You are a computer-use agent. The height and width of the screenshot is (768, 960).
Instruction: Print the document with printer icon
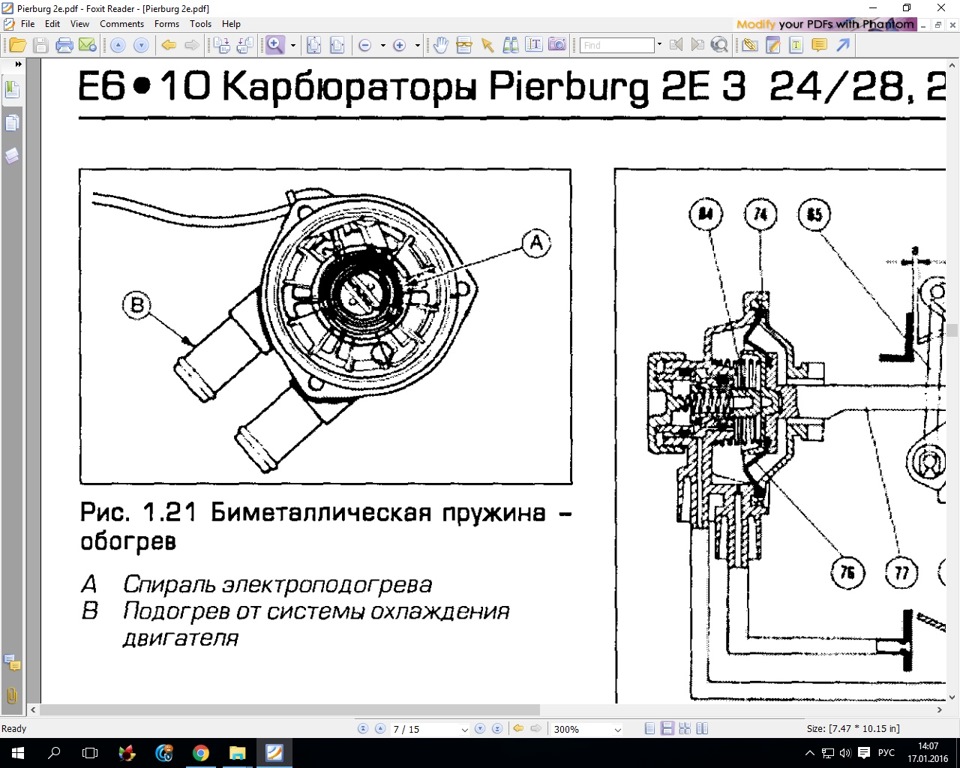(64, 45)
